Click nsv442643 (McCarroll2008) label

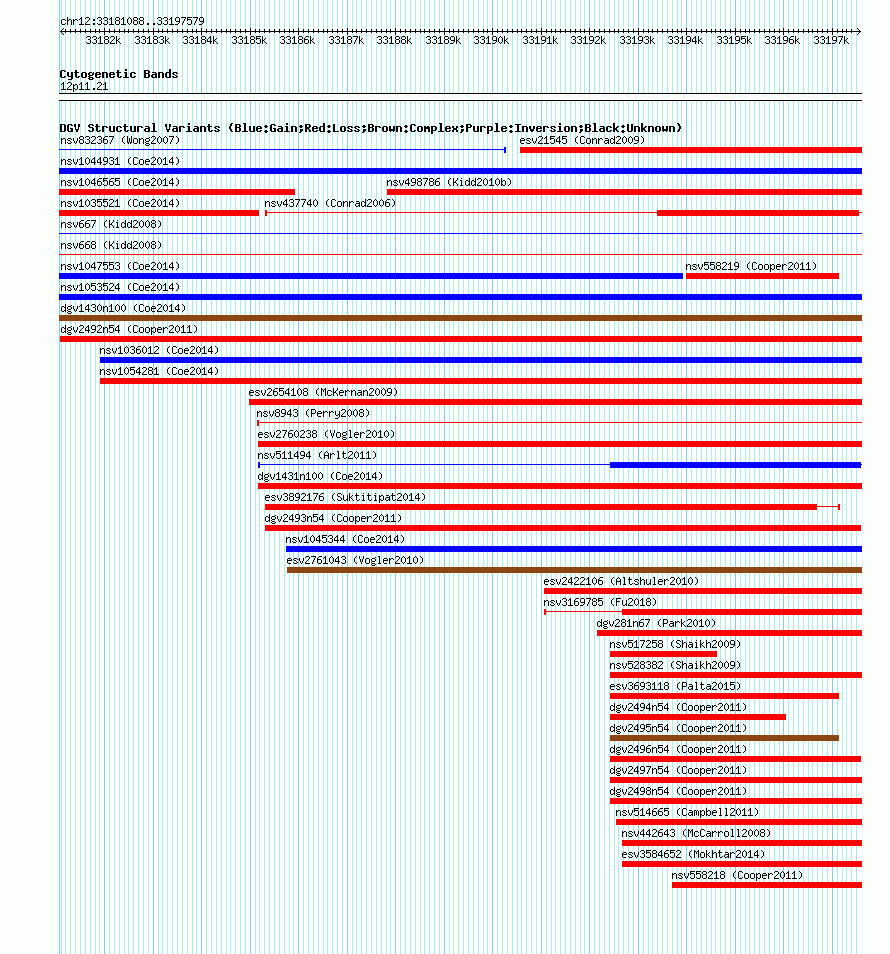click(696, 833)
